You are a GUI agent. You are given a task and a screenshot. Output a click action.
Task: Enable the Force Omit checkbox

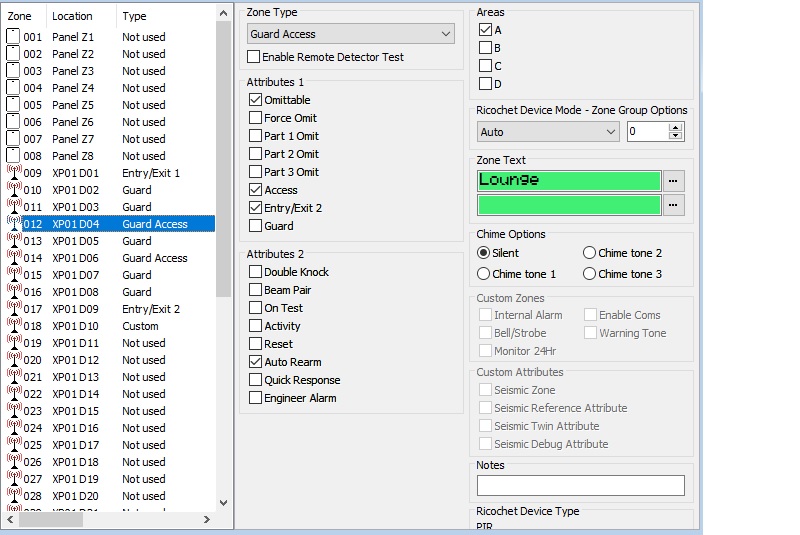[x=256, y=118]
